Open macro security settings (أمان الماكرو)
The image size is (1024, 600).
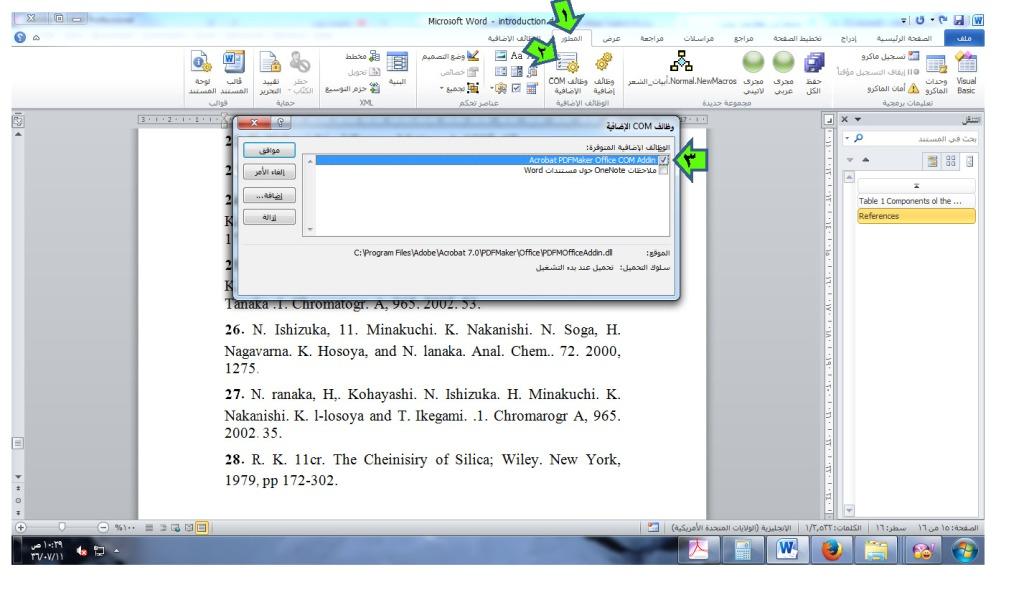(893, 88)
